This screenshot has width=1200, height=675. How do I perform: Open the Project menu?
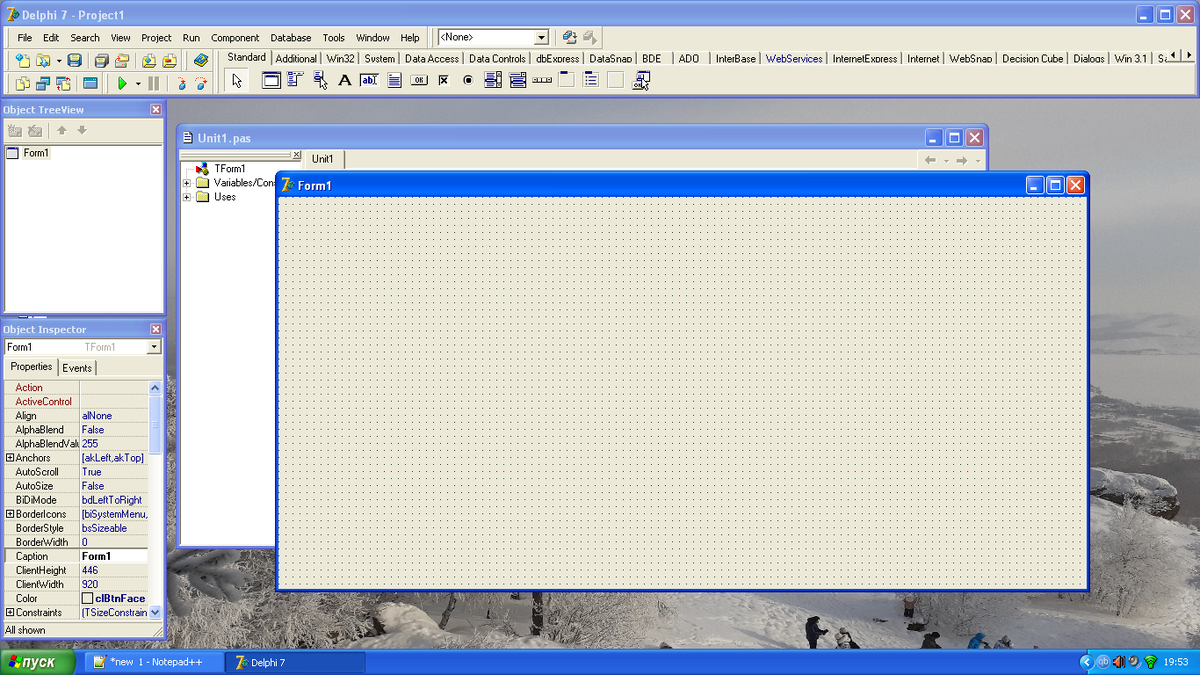[x=156, y=38]
